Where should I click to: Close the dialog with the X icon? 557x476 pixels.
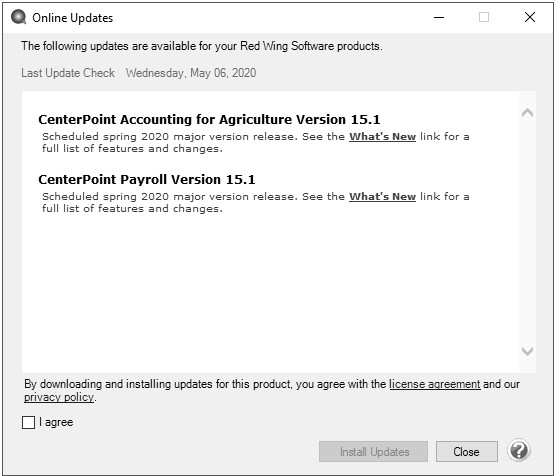coord(530,17)
